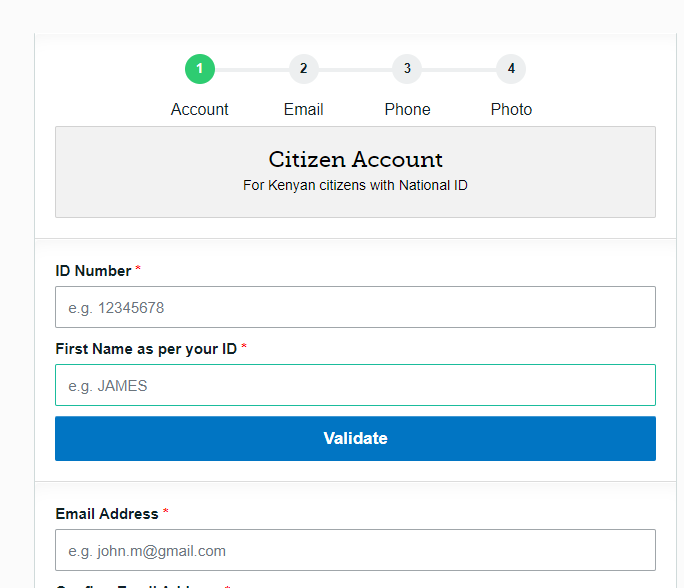684x588 pixels.
Task: Click progress line between steps 1 and 2
Action: coord(251,70)
